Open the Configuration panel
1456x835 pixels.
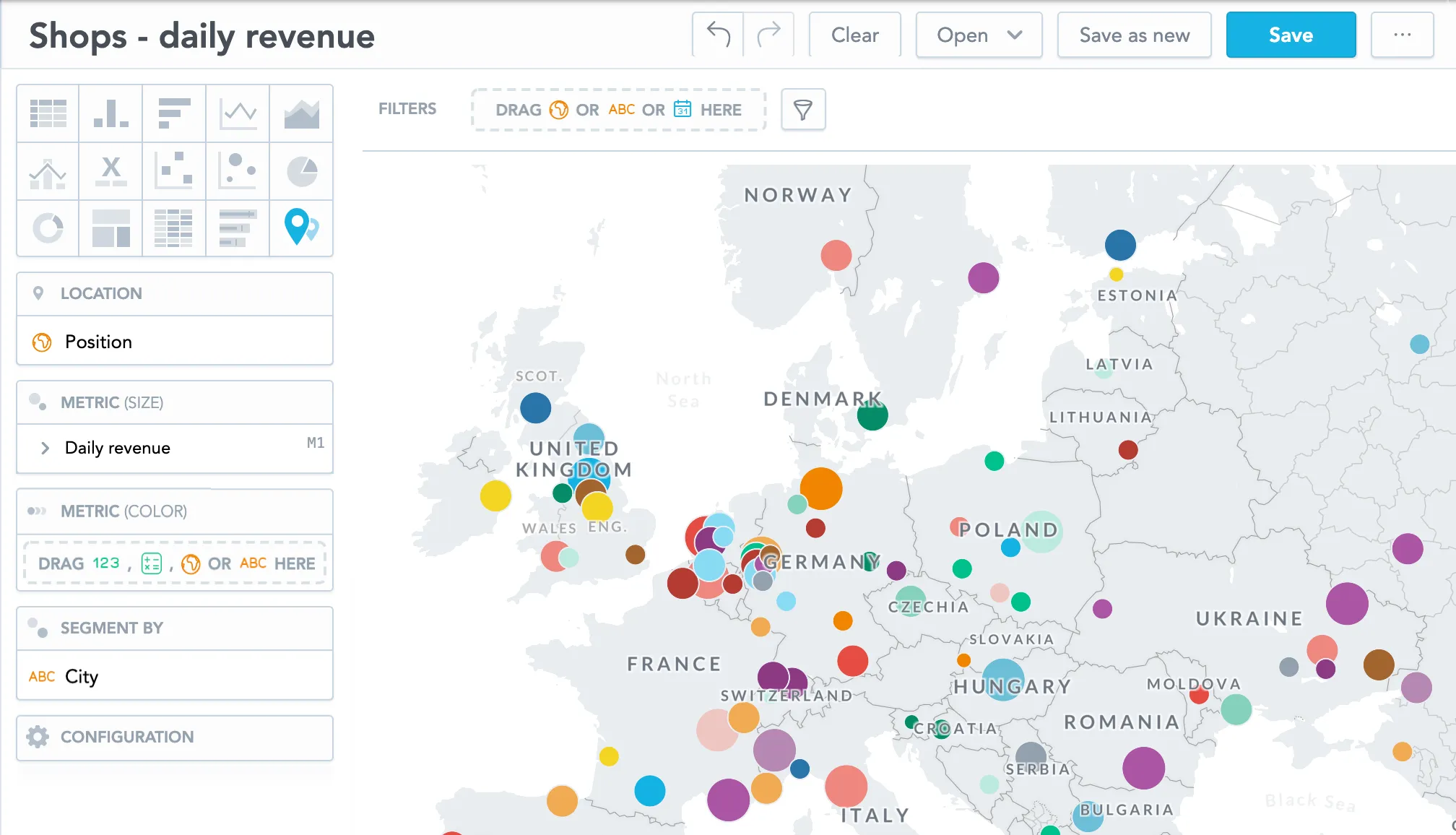tap(126, 737)
